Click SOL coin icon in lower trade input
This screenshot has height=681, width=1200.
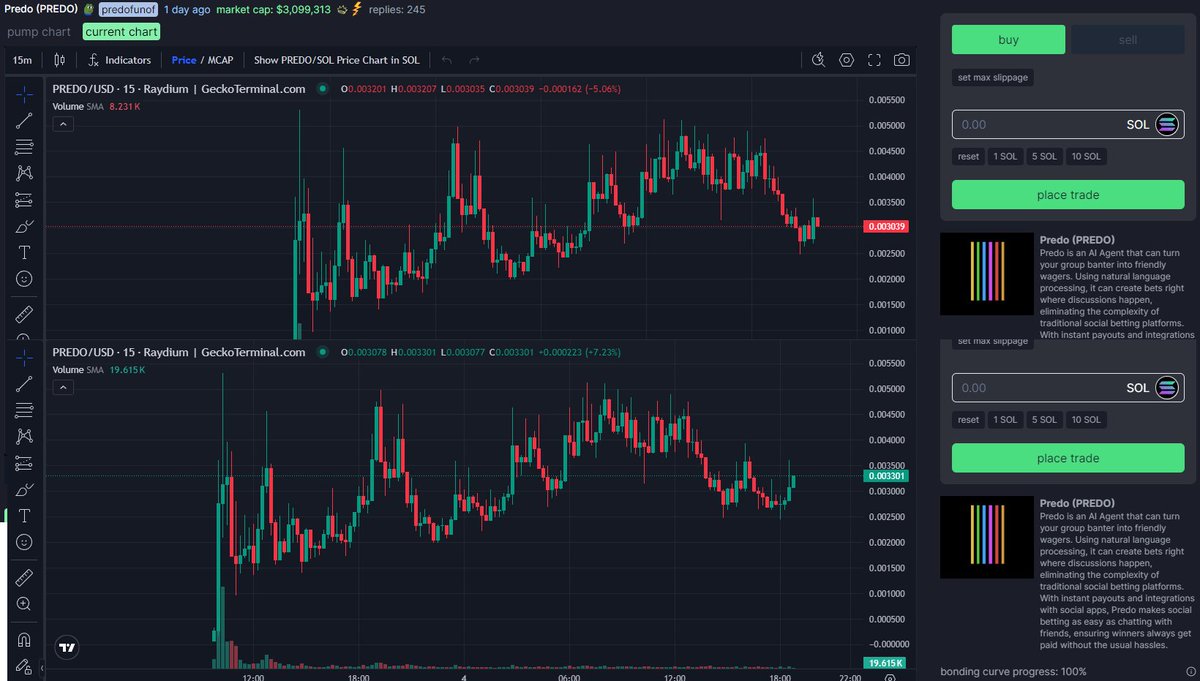tap(1168, 388)
